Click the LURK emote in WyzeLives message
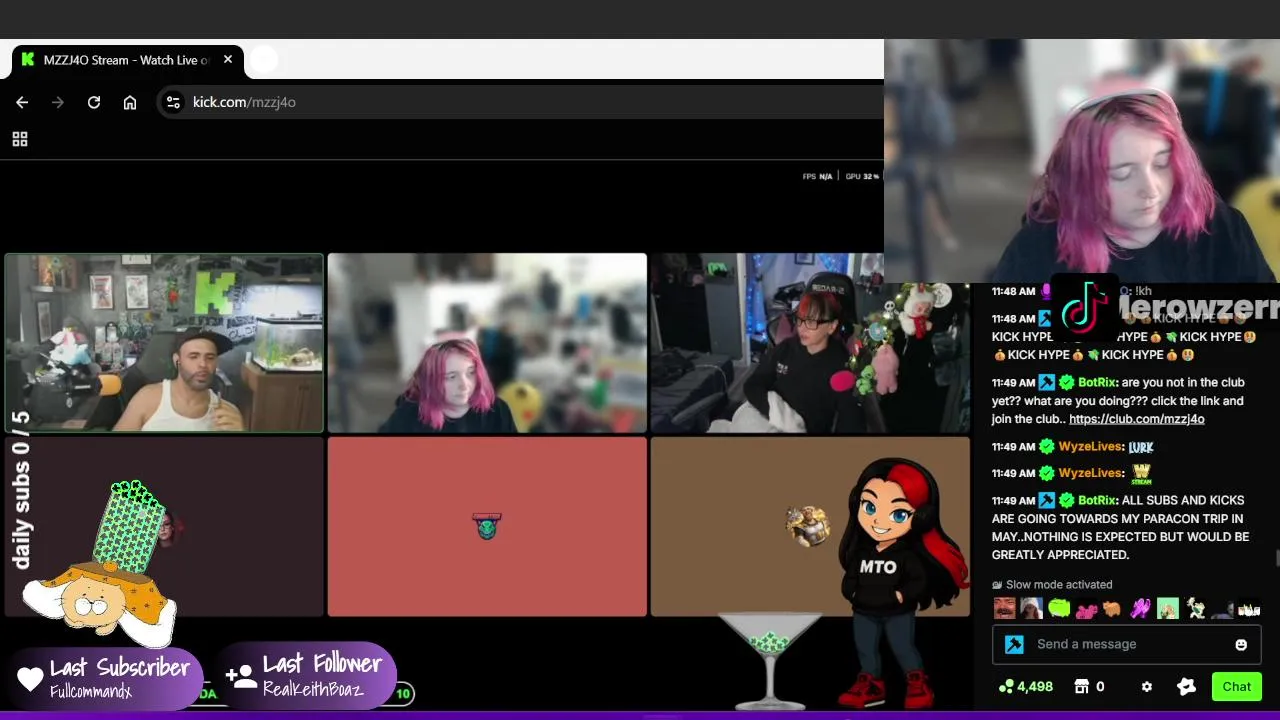The image size is (1280, 720). 1141,447
